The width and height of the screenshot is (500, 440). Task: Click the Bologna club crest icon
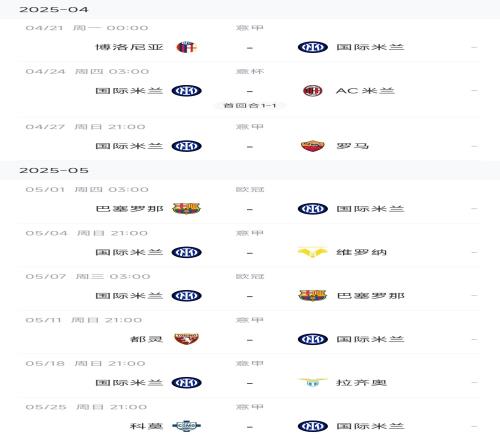pyautogui.click(x=186, y=47)
